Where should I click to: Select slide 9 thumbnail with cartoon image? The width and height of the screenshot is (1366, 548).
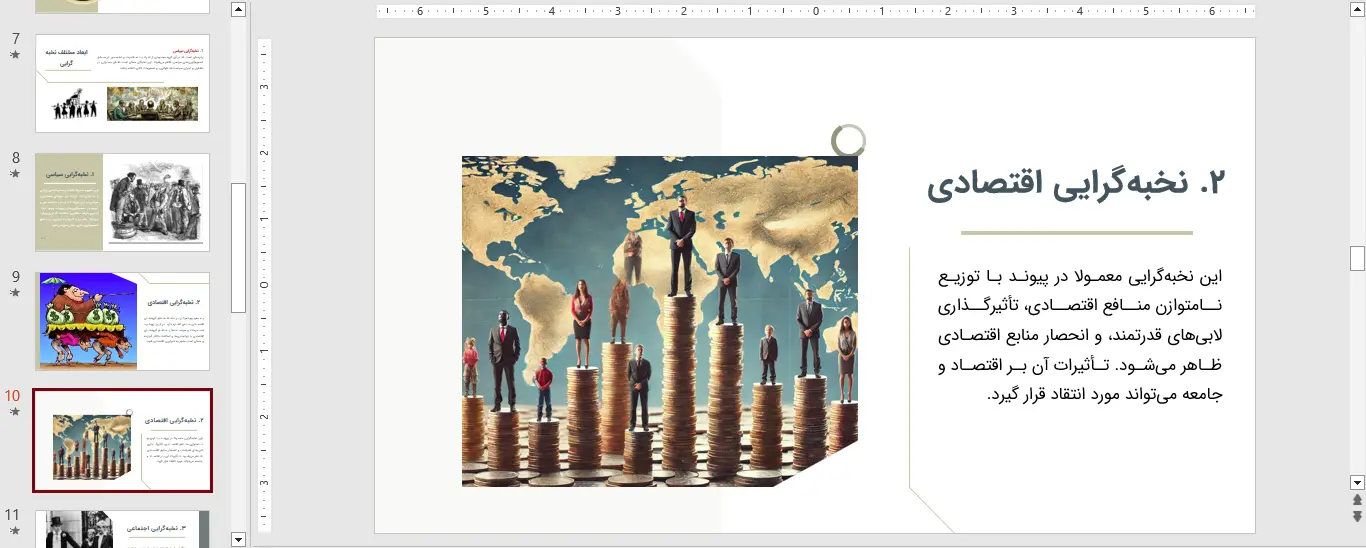click(x=123, y=321)
